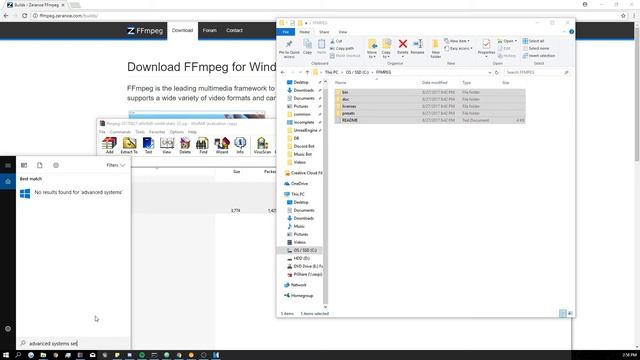
Task: Open the Contact page on the FFmpeg site
Action: pyautogui.click(x=234, y=31)
